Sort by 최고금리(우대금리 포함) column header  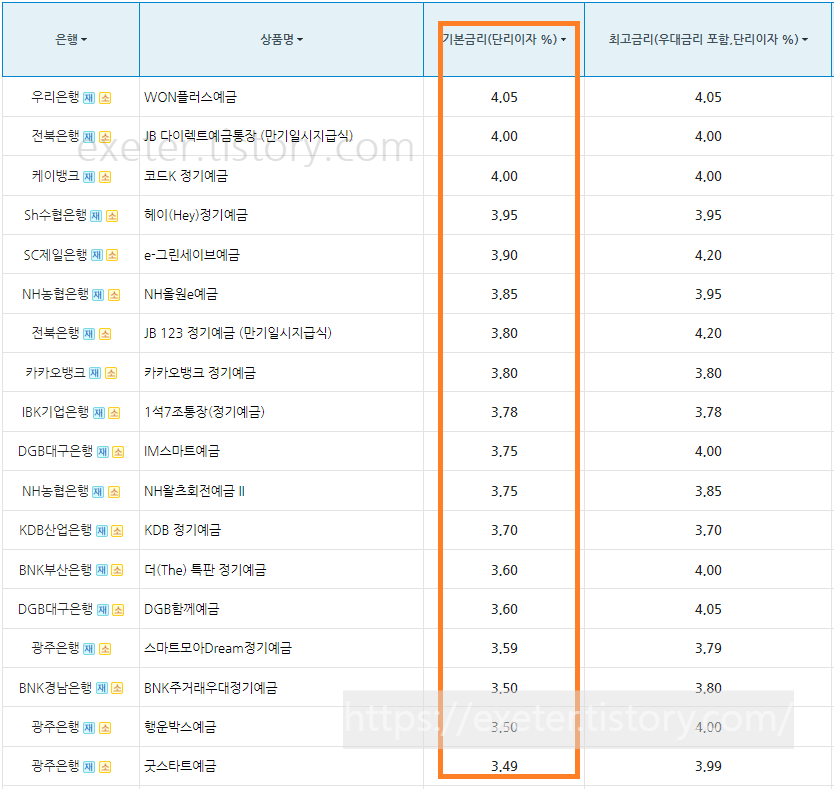point(708,39)
